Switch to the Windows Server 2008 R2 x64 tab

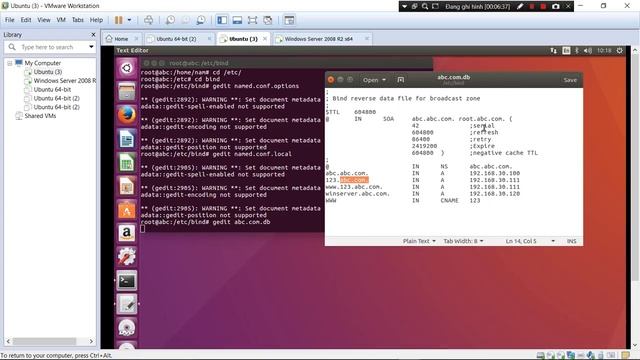tap(318, 39)
